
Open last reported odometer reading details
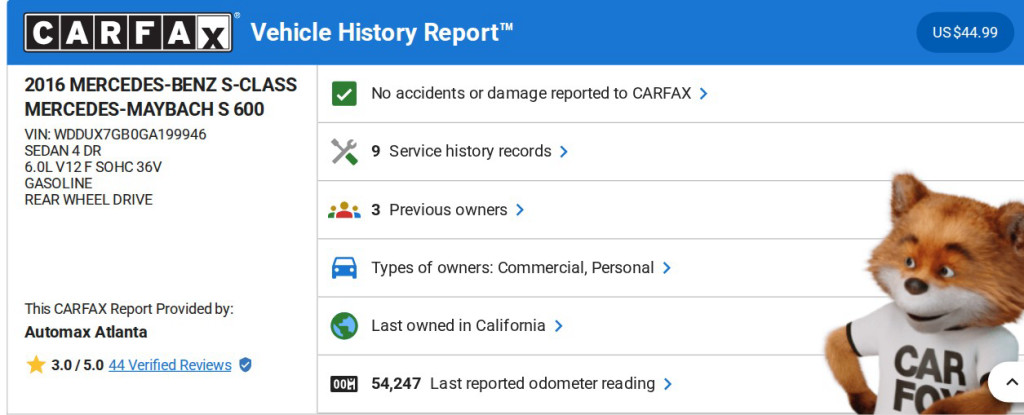pyautogui.click(x=668, y=384)
